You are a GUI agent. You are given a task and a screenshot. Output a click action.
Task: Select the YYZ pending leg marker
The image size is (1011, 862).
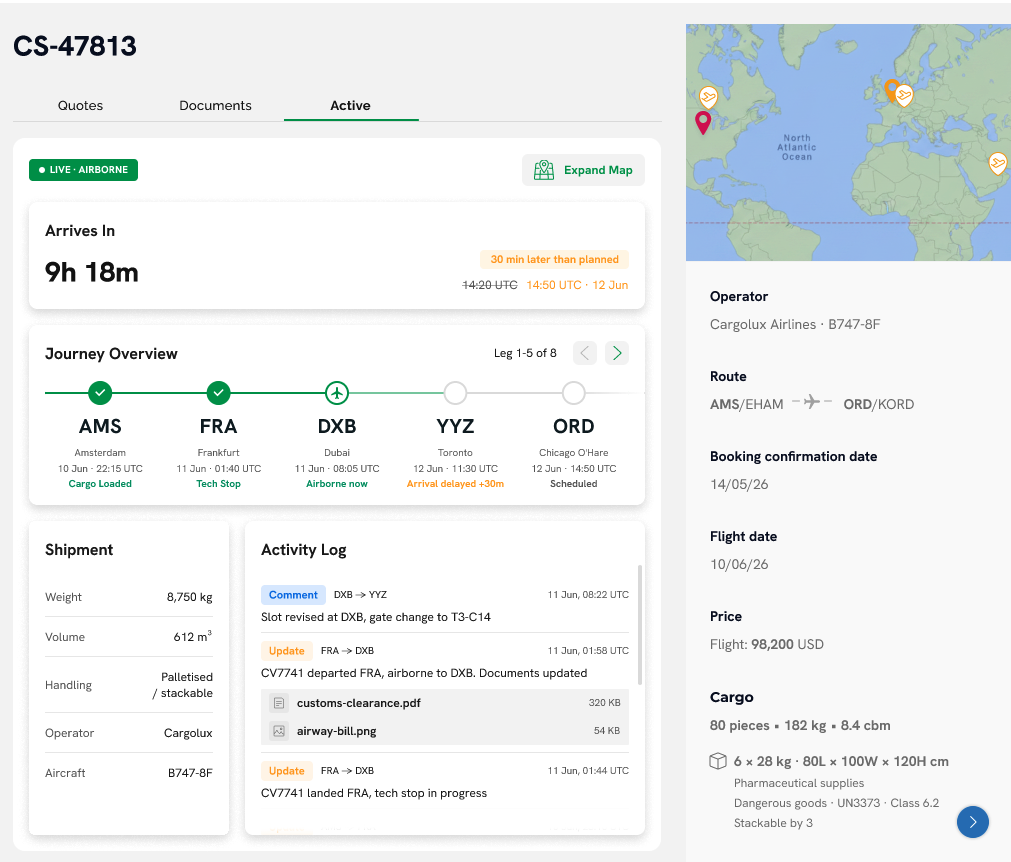pyautogui.click(x=455, y=392)
